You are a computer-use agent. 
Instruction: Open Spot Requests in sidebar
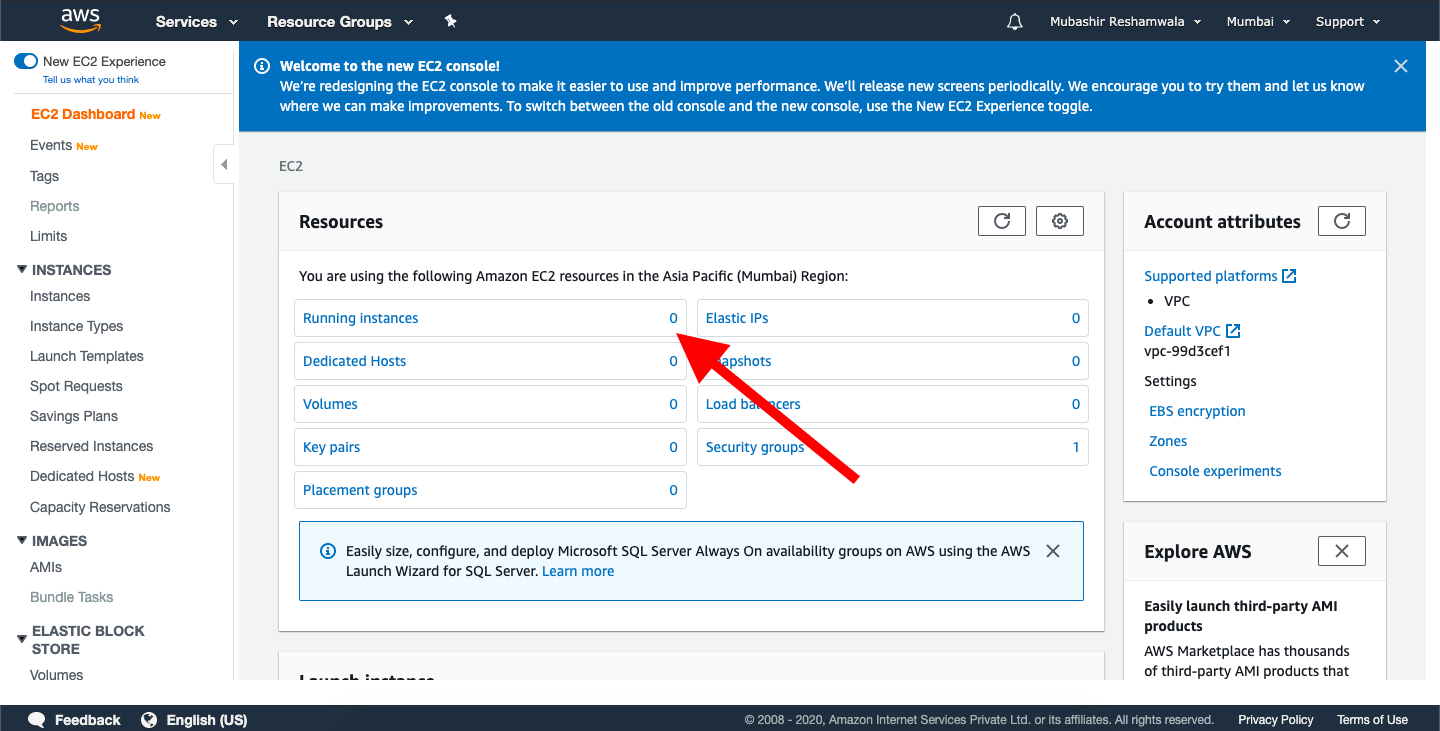point(76,386)
